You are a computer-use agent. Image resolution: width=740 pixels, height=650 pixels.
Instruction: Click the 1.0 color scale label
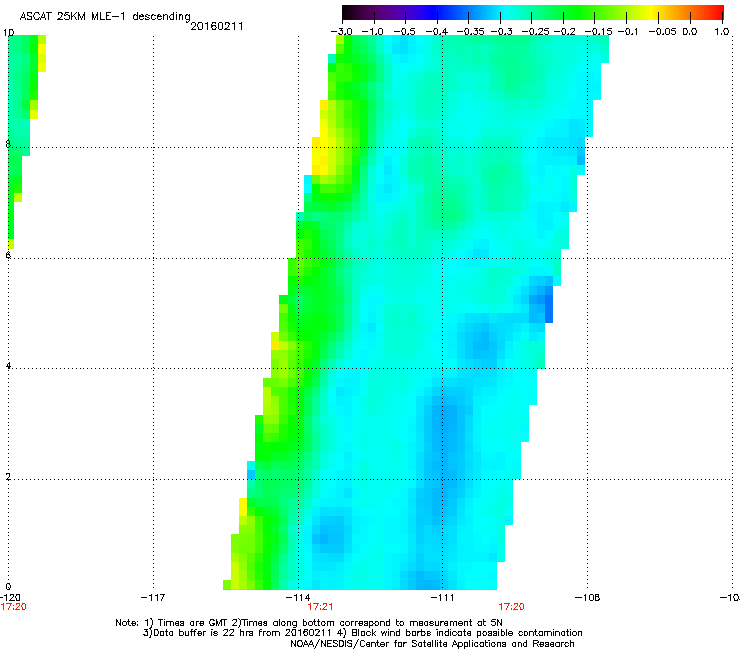point(722,31)
